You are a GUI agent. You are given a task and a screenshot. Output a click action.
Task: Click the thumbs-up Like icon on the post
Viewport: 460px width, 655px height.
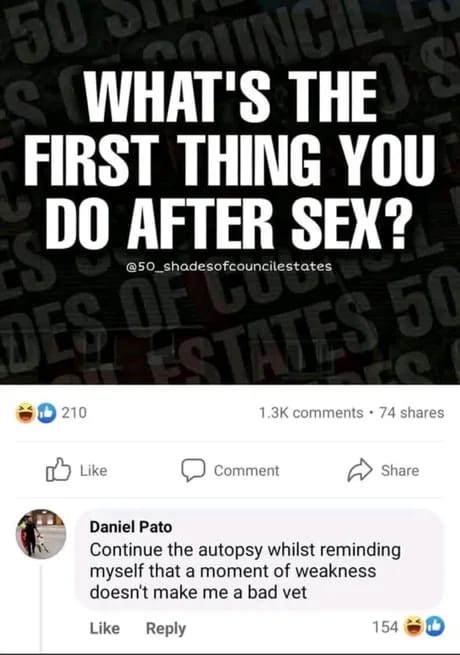(58, 470)
